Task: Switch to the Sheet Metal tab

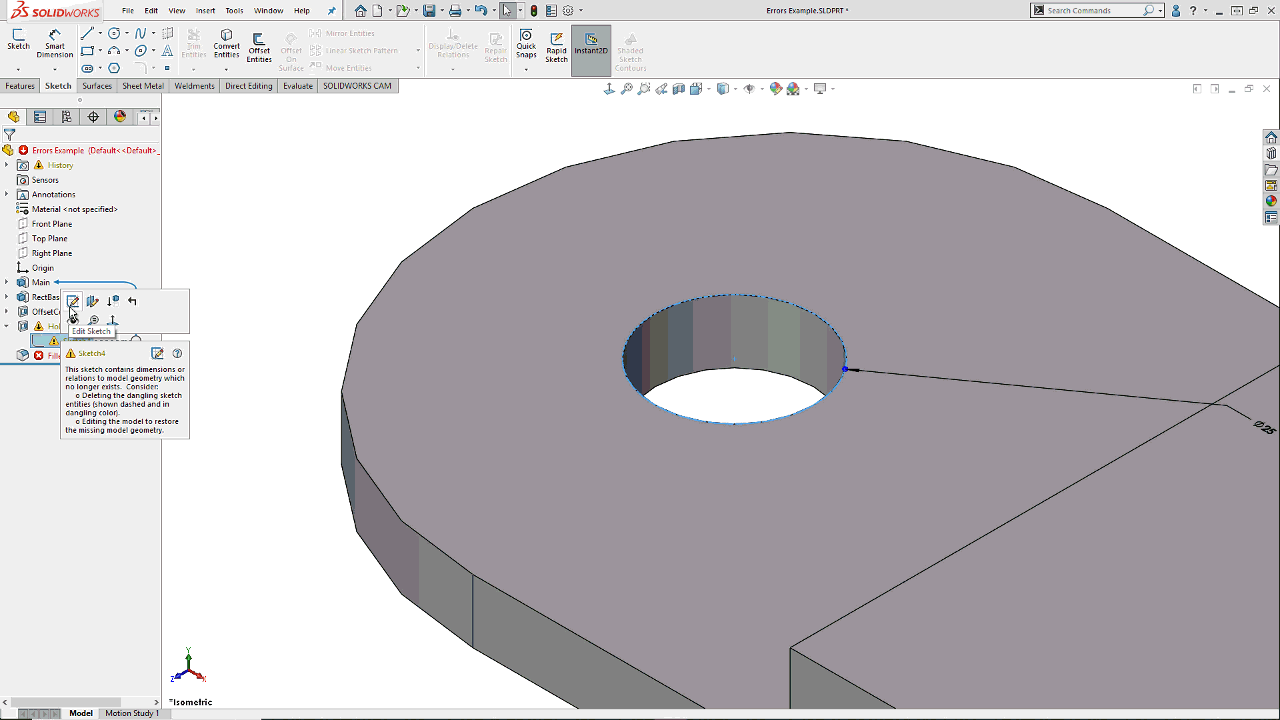Action: coord(143,86)
